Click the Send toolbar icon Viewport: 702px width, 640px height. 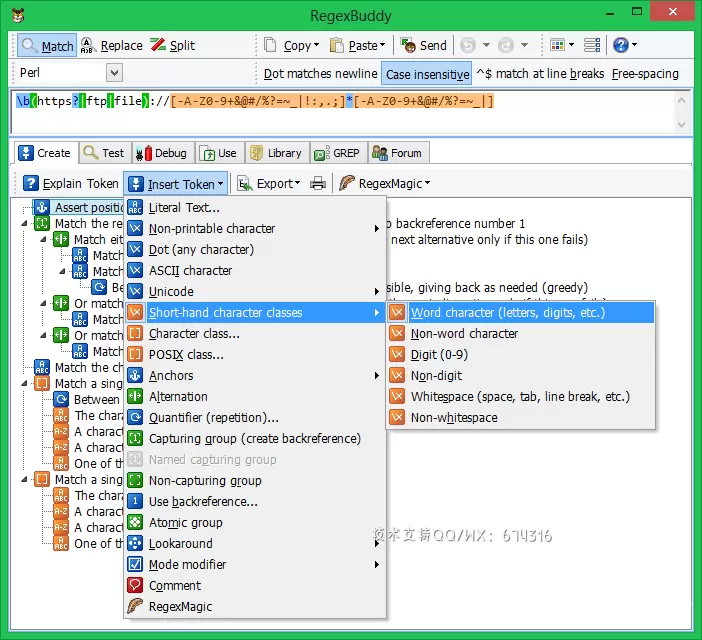pyautogui.click(x=408, y=45)
